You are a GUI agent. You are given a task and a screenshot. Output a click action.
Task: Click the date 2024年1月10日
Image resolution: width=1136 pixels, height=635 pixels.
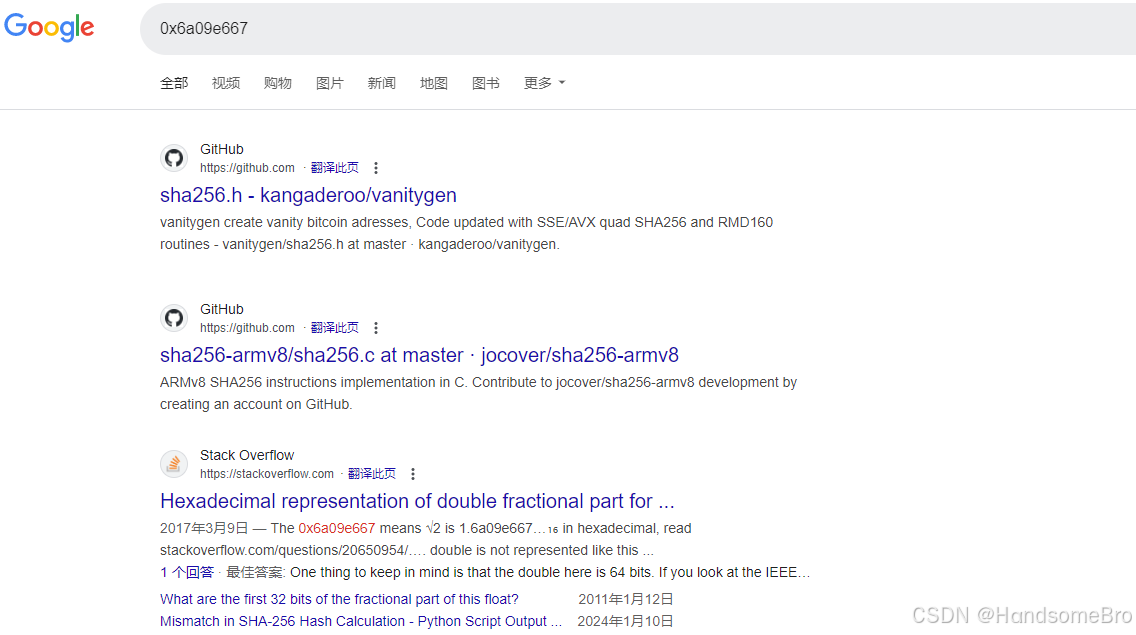[x=625, y=621]
